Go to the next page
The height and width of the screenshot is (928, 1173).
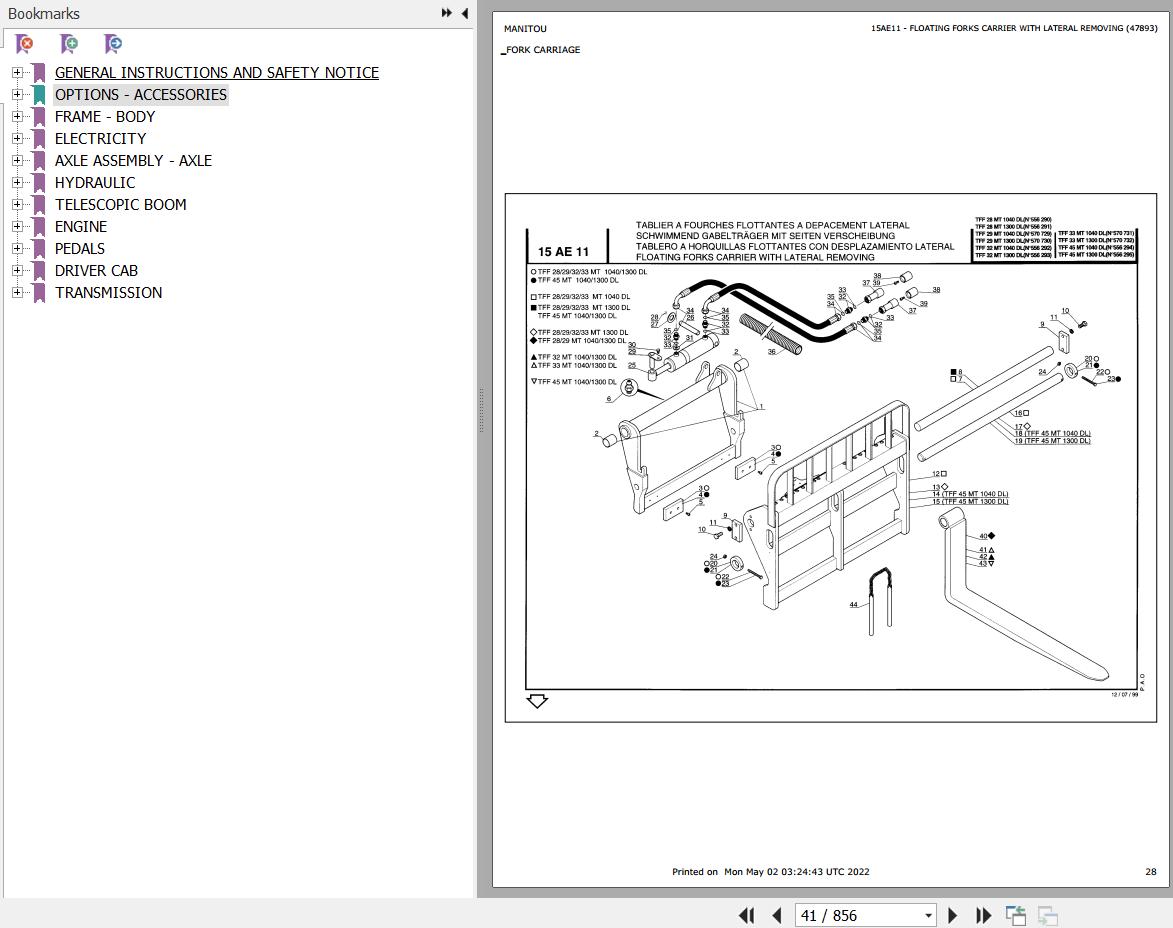(952, 915)
